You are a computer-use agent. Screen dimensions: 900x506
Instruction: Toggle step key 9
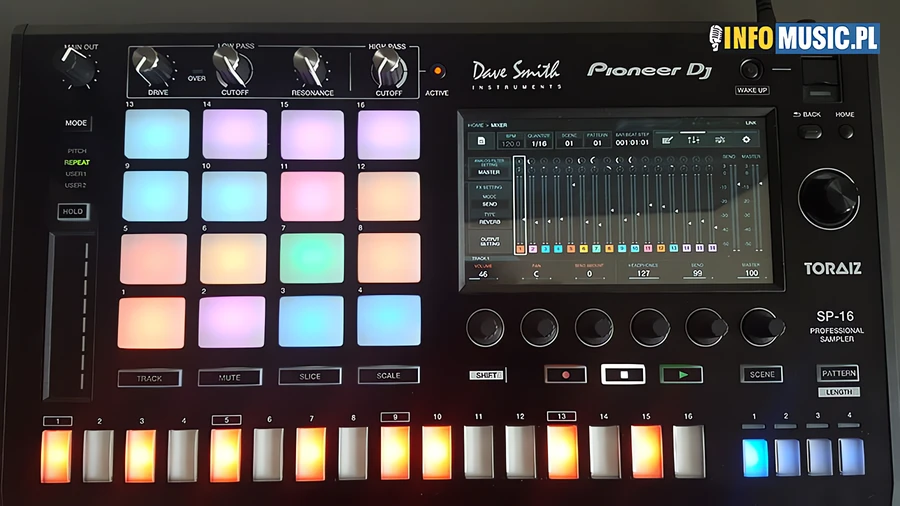[x=395, y=453]
